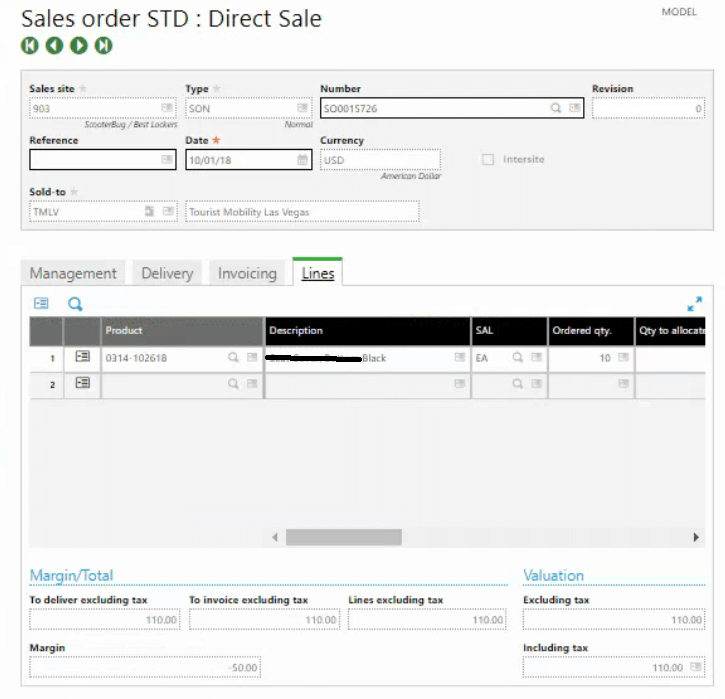Select the Invoicing tab
725x699 pixels.
click(247, 273)
